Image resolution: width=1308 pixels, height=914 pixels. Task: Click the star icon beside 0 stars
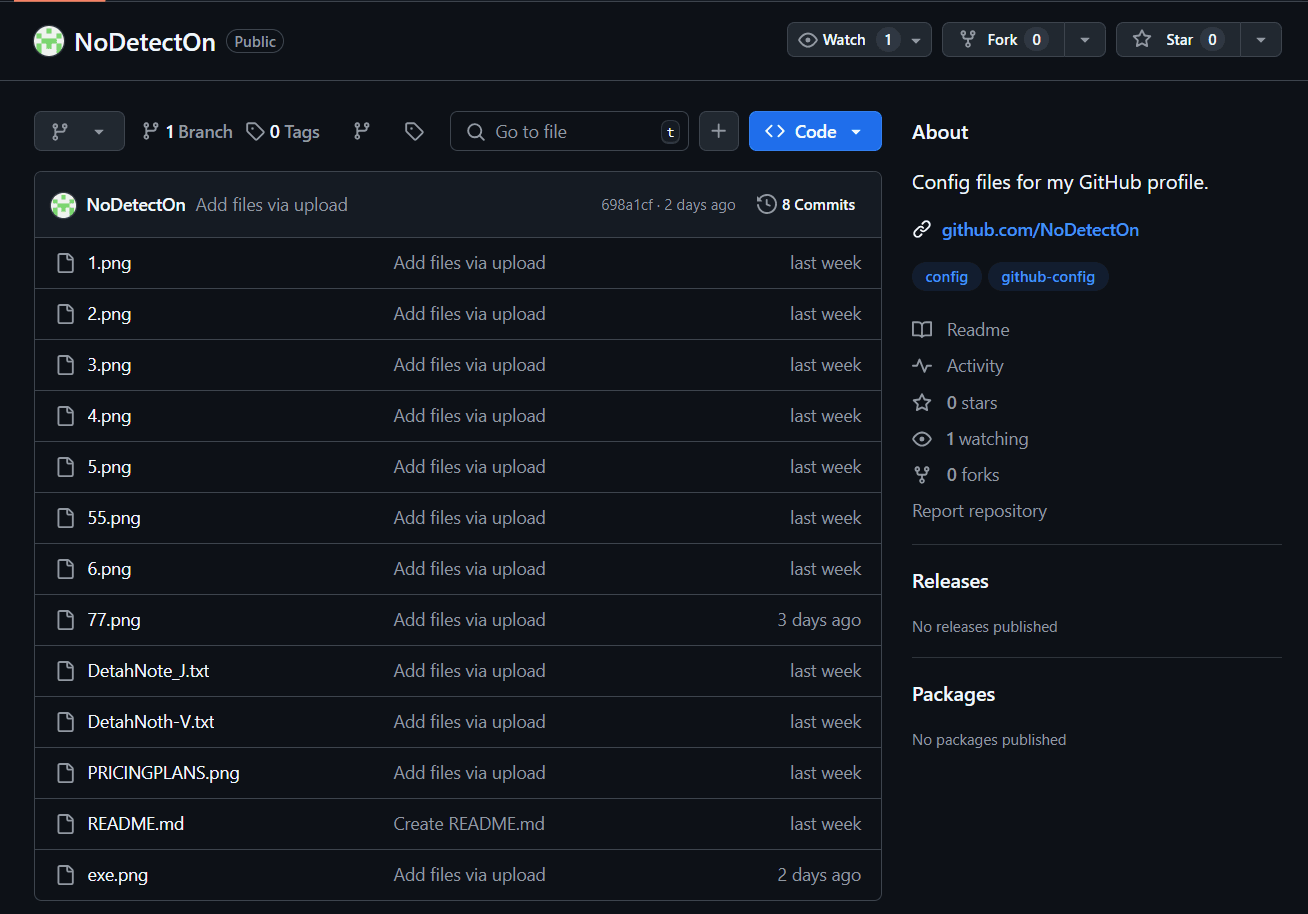coord(922,403)
